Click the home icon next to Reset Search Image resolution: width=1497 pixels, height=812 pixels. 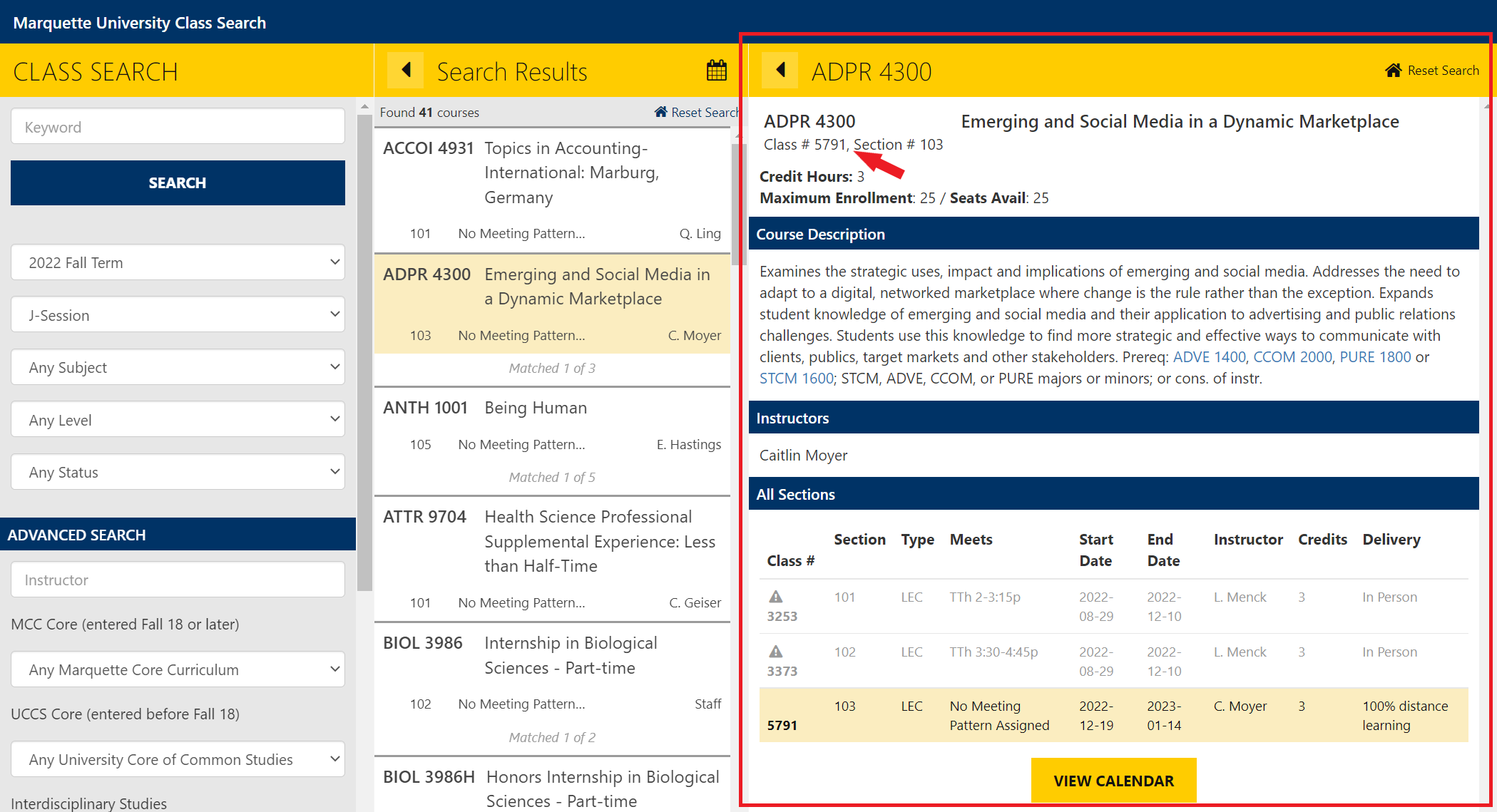point(1393,71)
